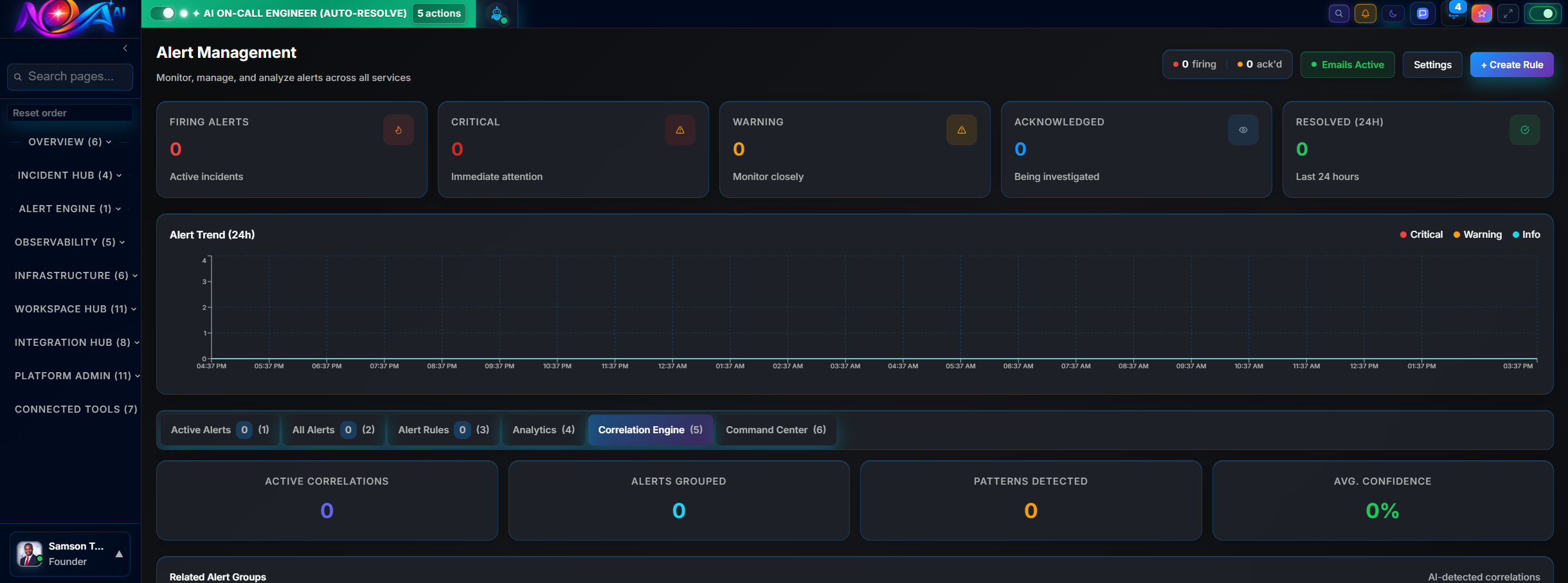Click the Create Rule button
This screenshot has width=1568, height=583.
(x=1512, y=64)
